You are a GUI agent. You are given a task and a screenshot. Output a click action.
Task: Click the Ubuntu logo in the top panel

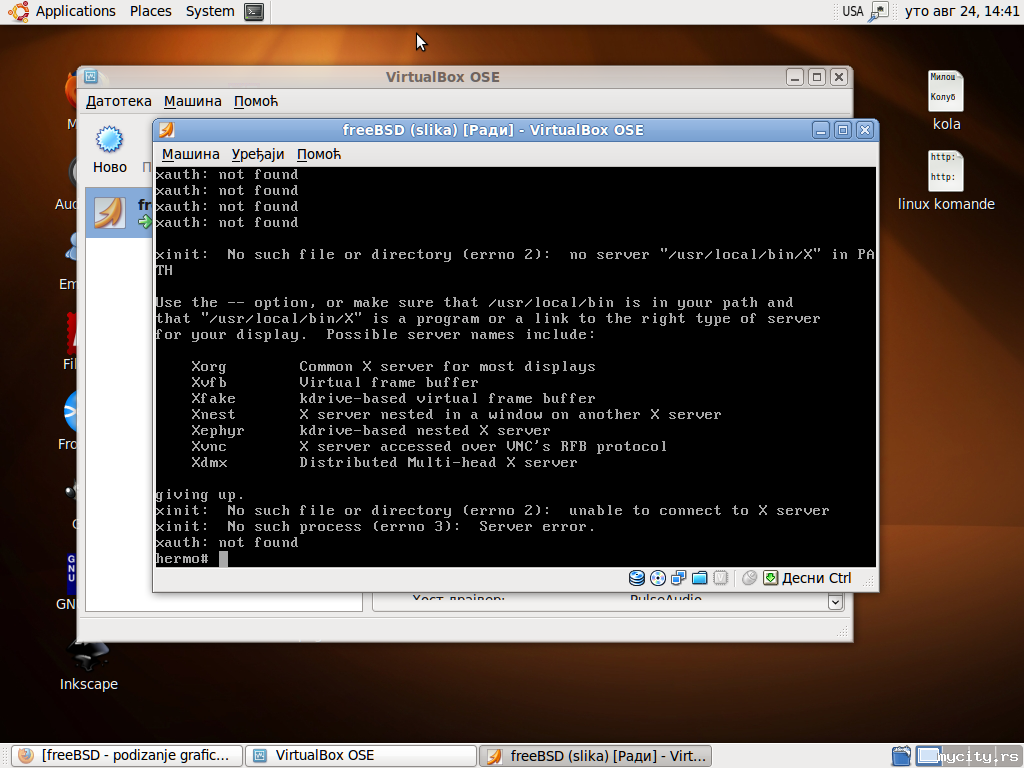point(18,11)
